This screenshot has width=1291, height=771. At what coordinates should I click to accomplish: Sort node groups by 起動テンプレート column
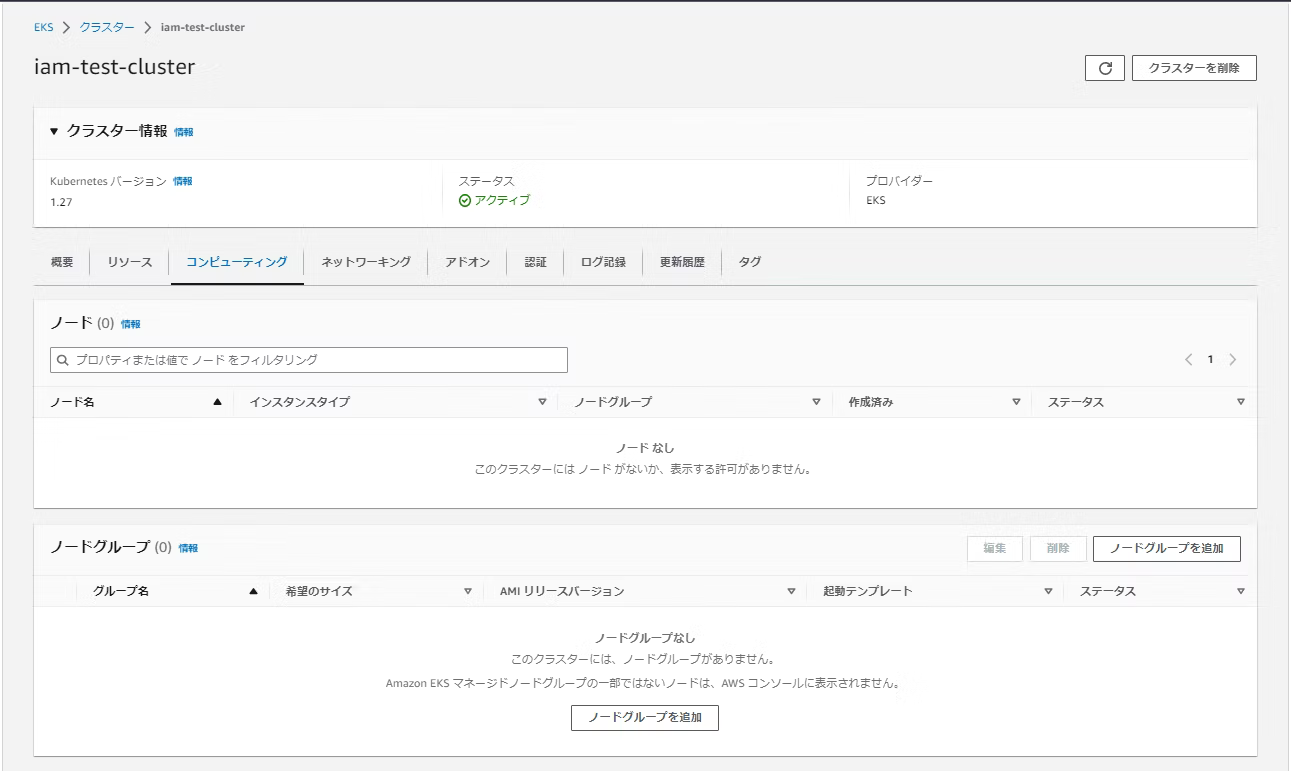point(1048,591)
